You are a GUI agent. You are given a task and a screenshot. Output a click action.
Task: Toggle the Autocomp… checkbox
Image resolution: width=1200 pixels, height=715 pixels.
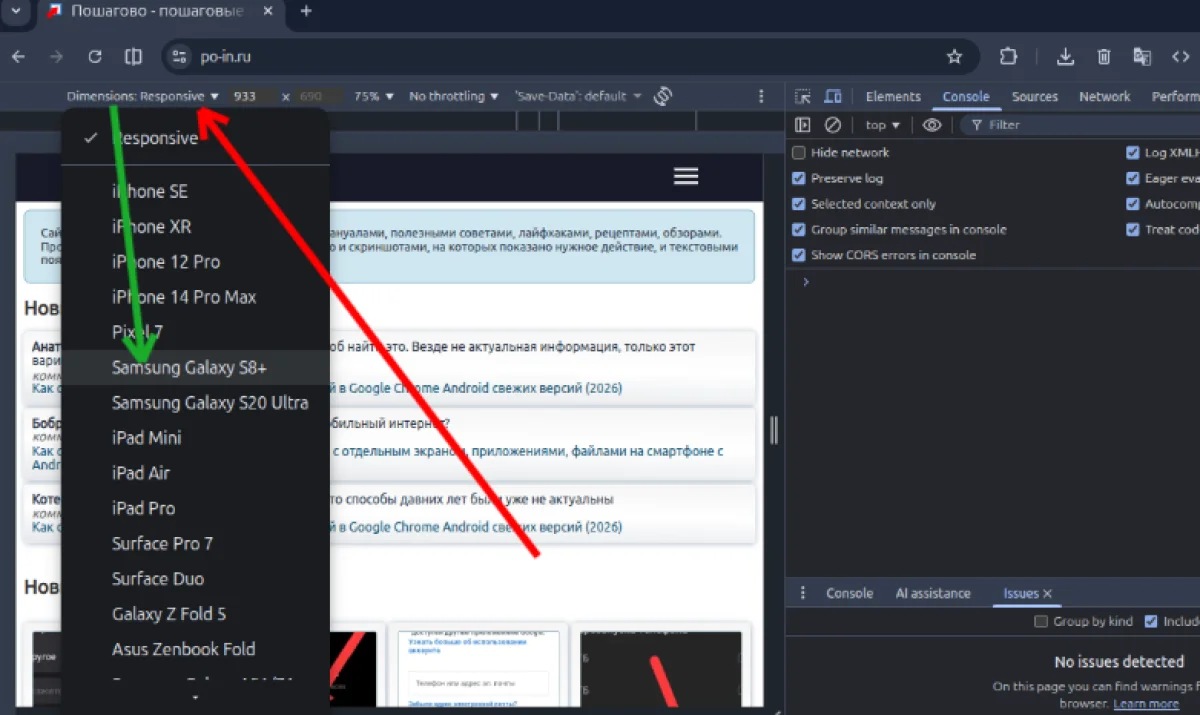1132,204
